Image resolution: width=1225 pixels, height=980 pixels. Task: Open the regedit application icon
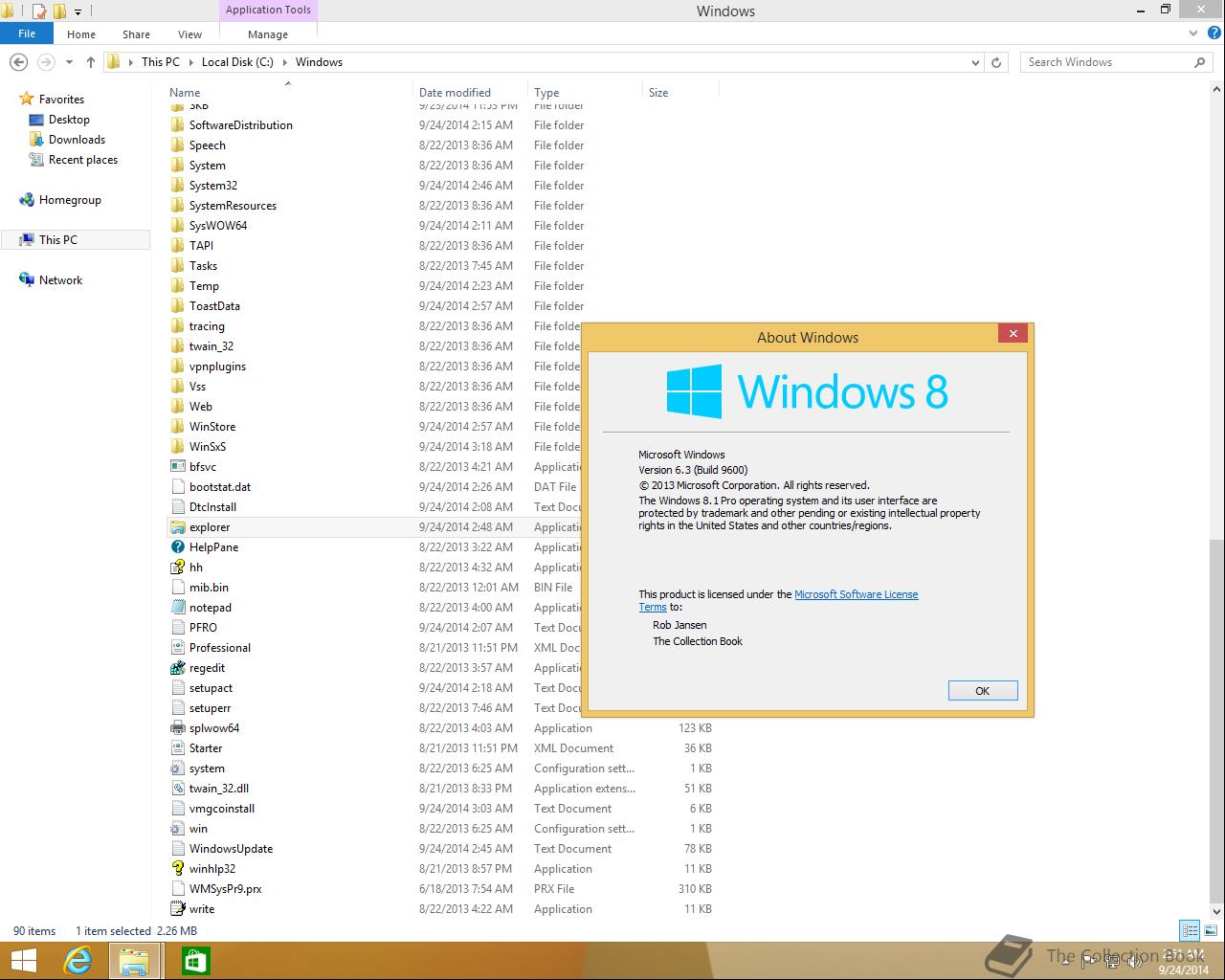click(177, 668)
